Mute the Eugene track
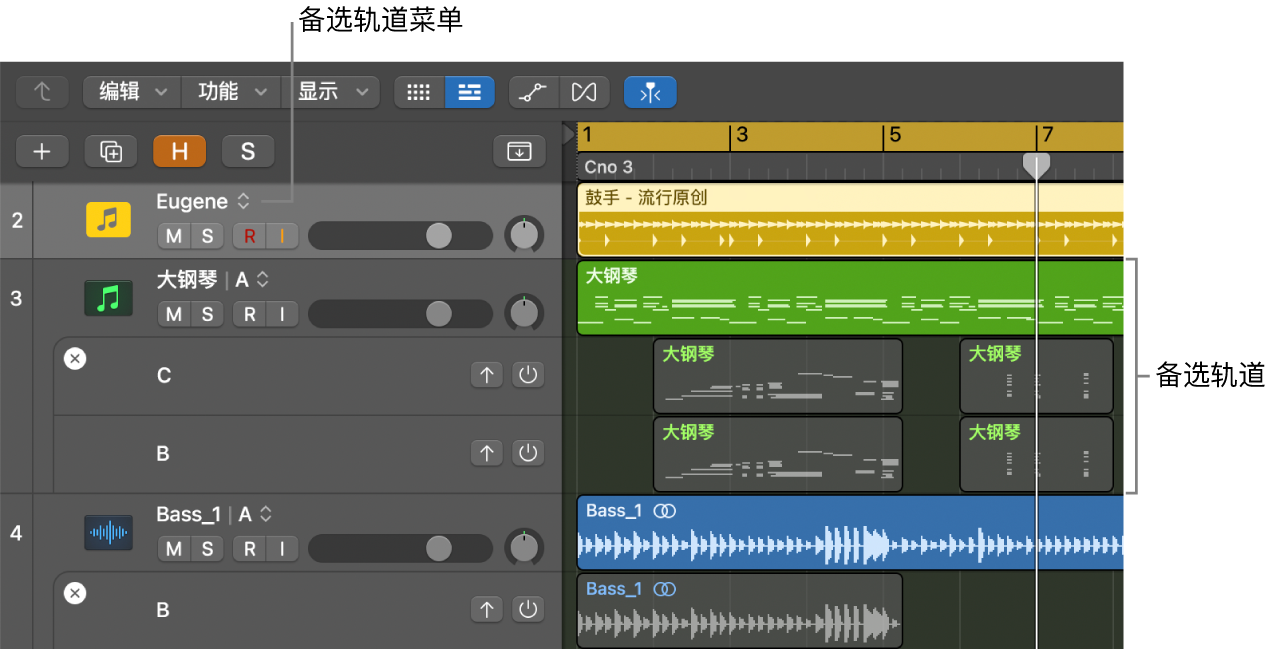The height and width of the screenshot is (649, 1282). [172, 235]
